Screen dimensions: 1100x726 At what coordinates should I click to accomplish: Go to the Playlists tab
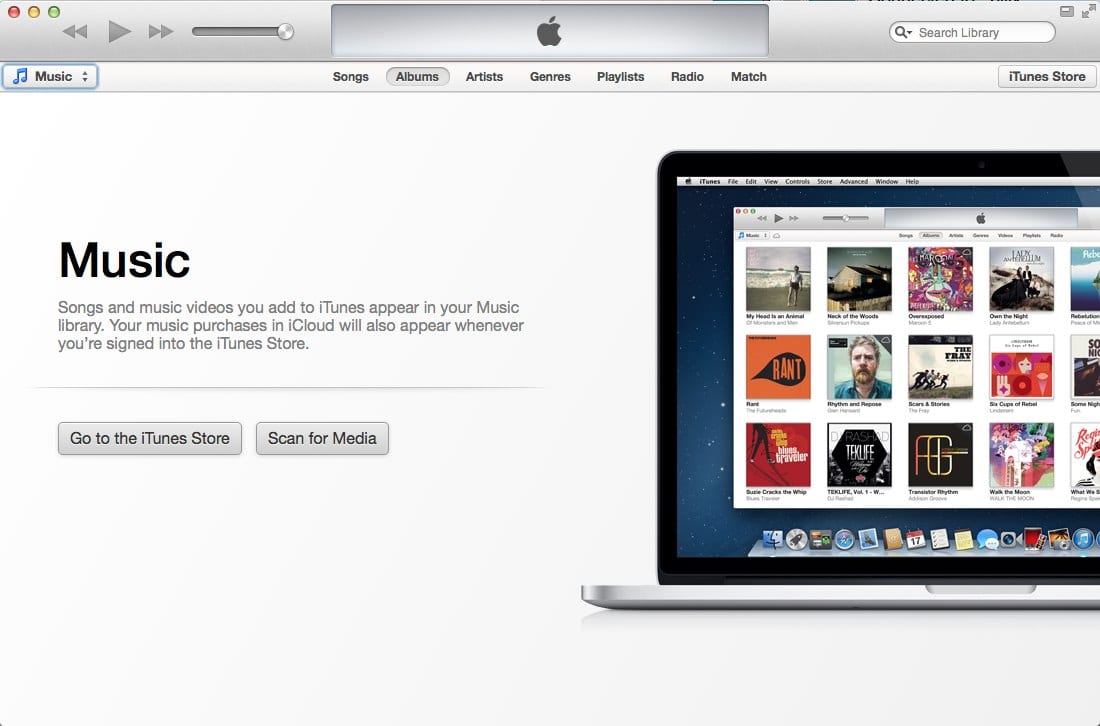click(x=620, y=76)
